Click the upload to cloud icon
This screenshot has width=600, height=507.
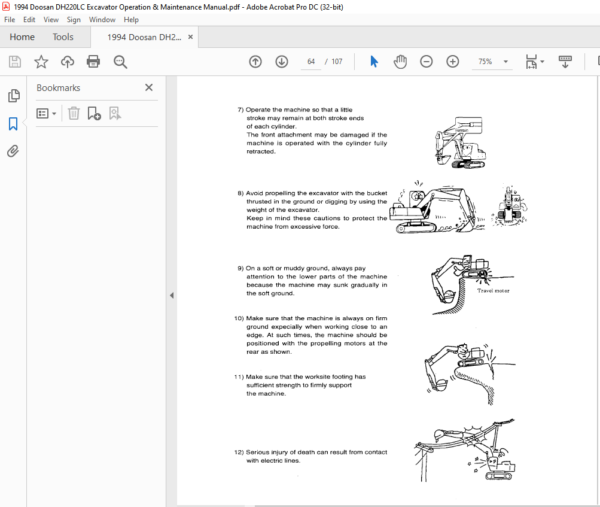pos(67,62)
